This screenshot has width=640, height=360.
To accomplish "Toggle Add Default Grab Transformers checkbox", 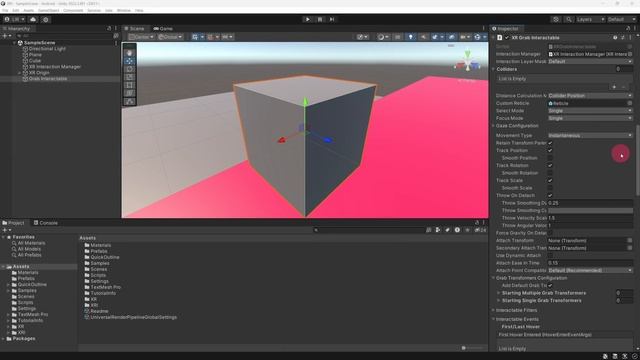I will click(x=550, y=285).
